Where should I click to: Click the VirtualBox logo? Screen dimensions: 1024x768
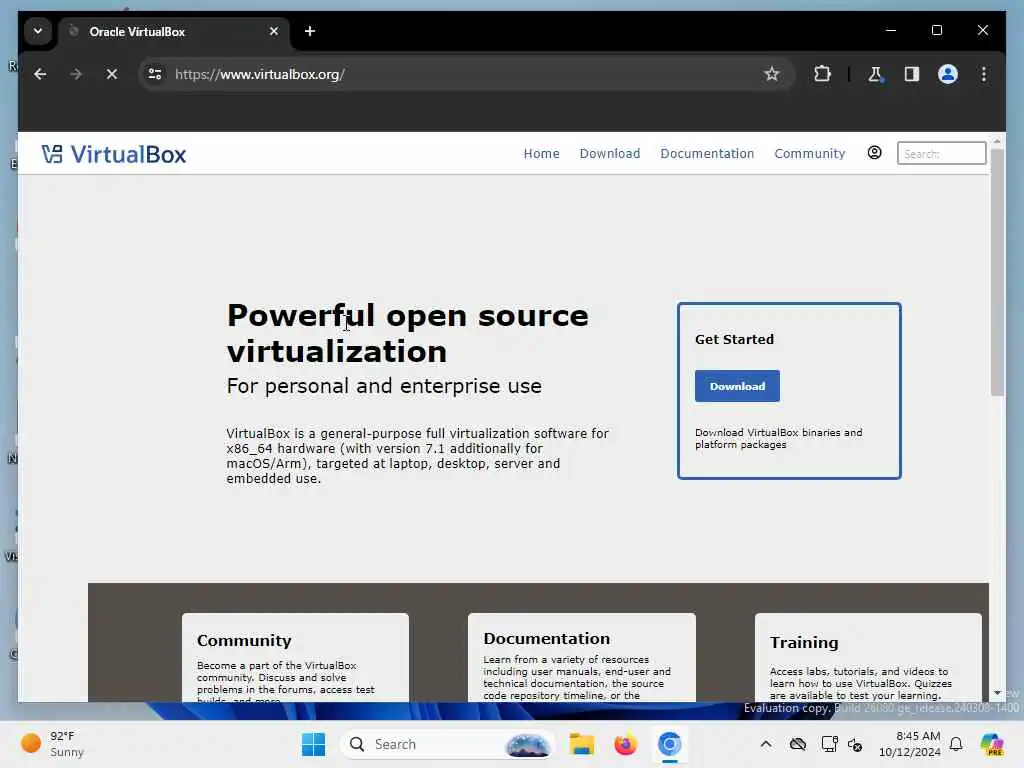pos(114,154)
